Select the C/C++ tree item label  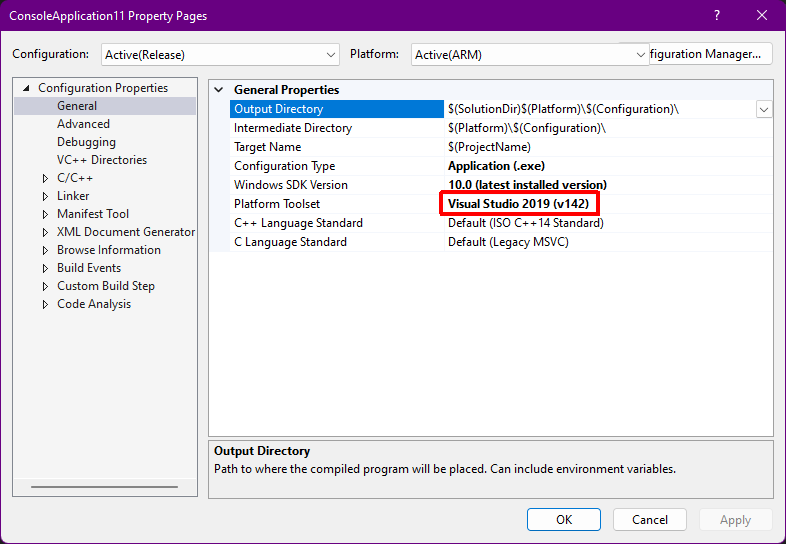[75, 178]
